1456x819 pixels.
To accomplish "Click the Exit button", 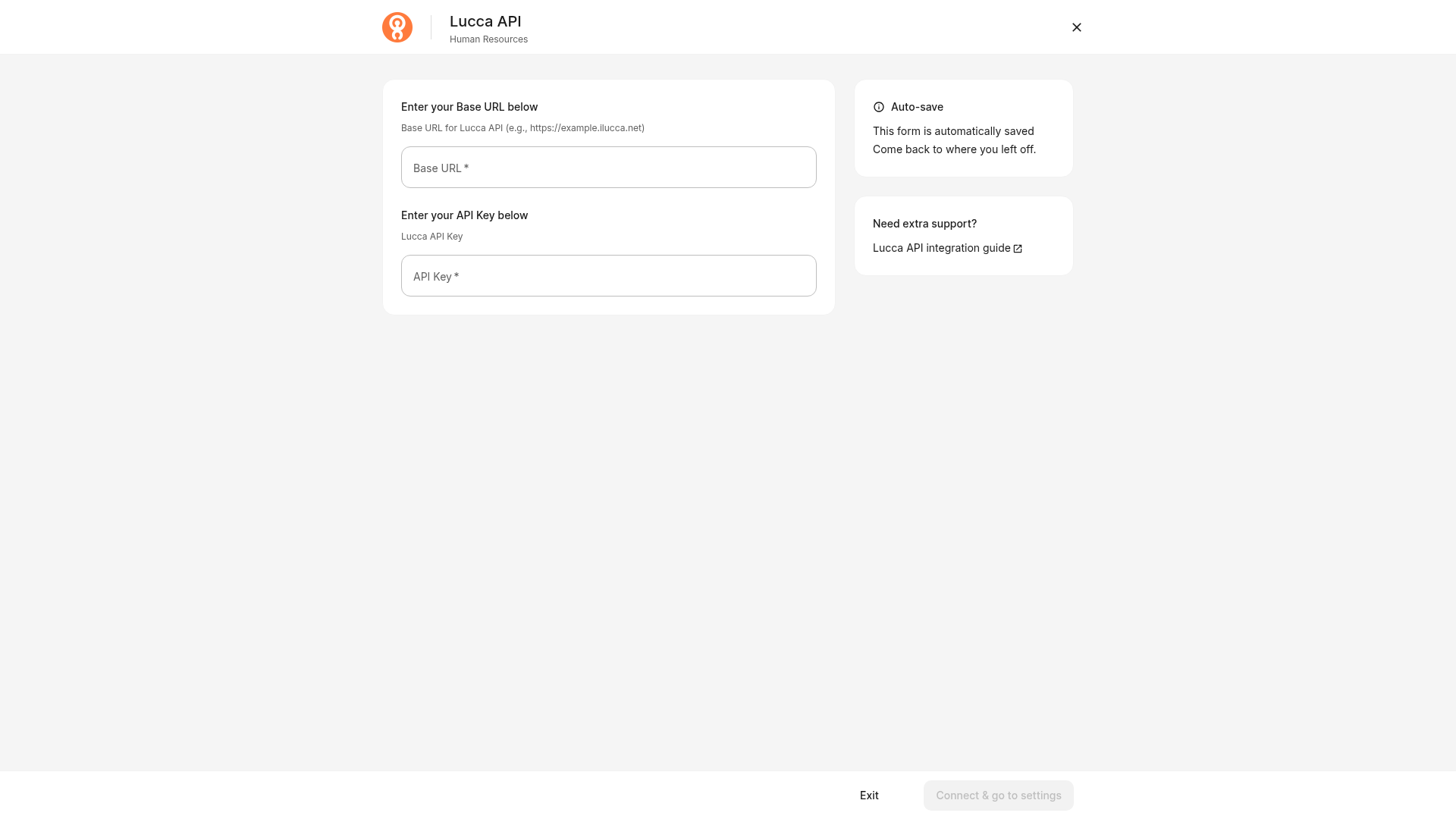I will [x=869, y=795].
